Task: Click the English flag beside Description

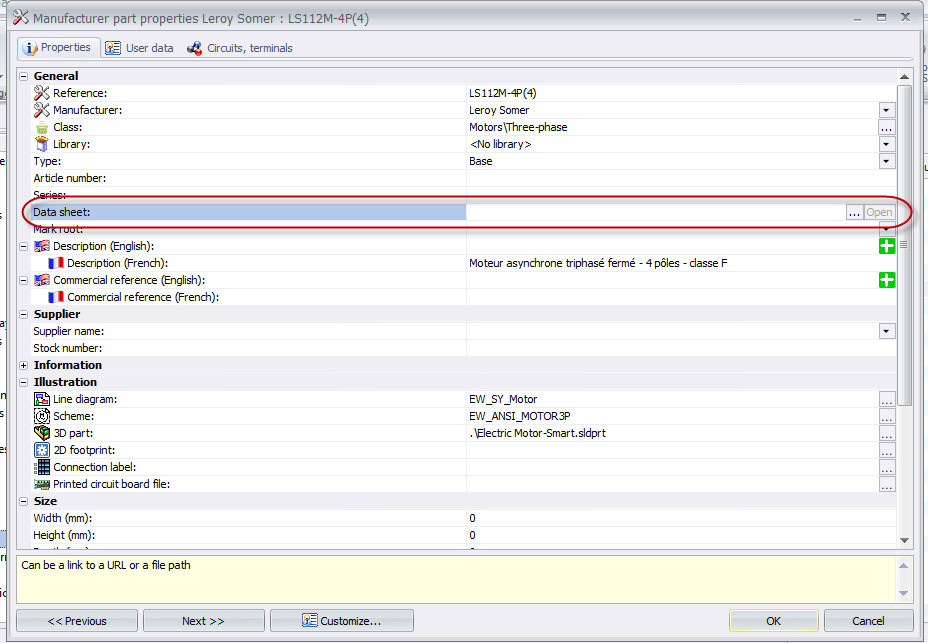Action: pyautogui.click(x=42, y=246)
